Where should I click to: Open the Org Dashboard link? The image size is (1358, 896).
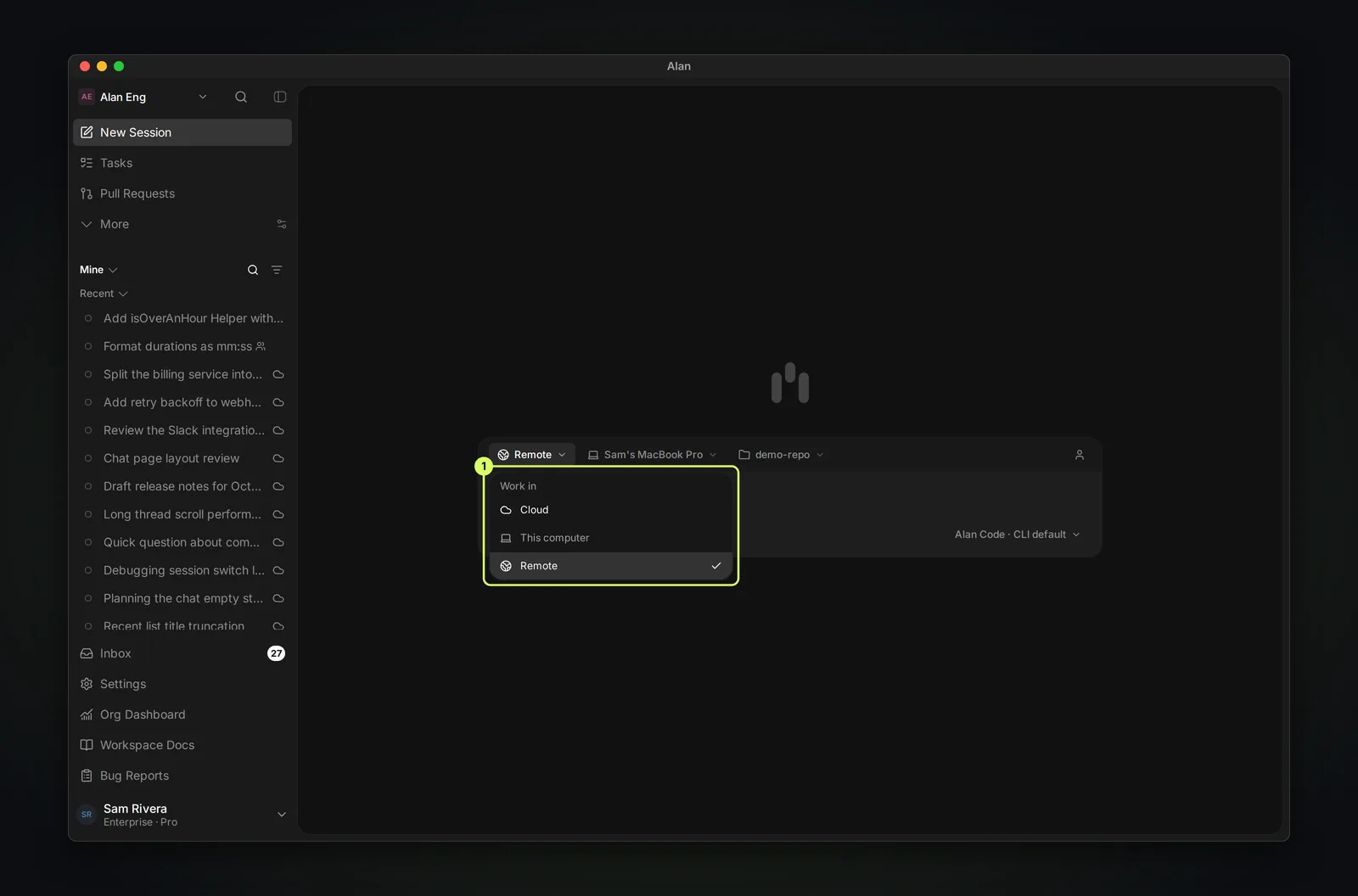182,714
